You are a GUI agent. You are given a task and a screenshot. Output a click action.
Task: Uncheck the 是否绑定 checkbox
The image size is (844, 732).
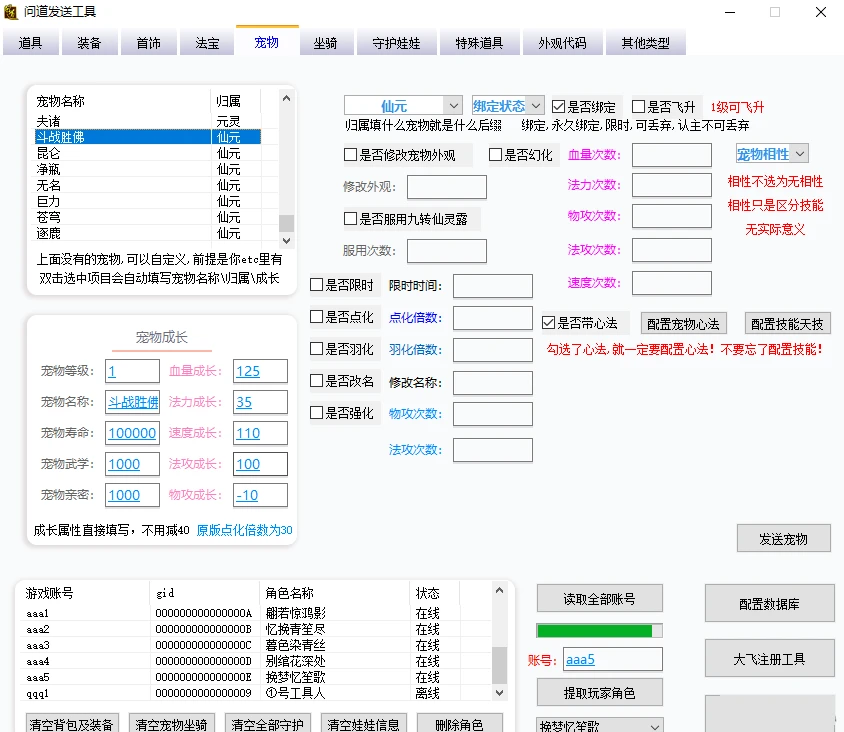[577, 104]
